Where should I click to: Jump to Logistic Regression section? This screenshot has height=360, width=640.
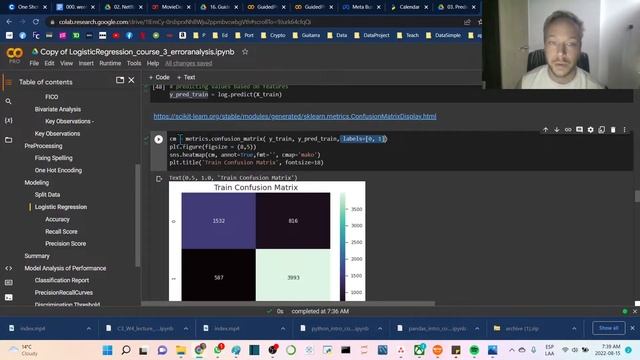(61, 207)
